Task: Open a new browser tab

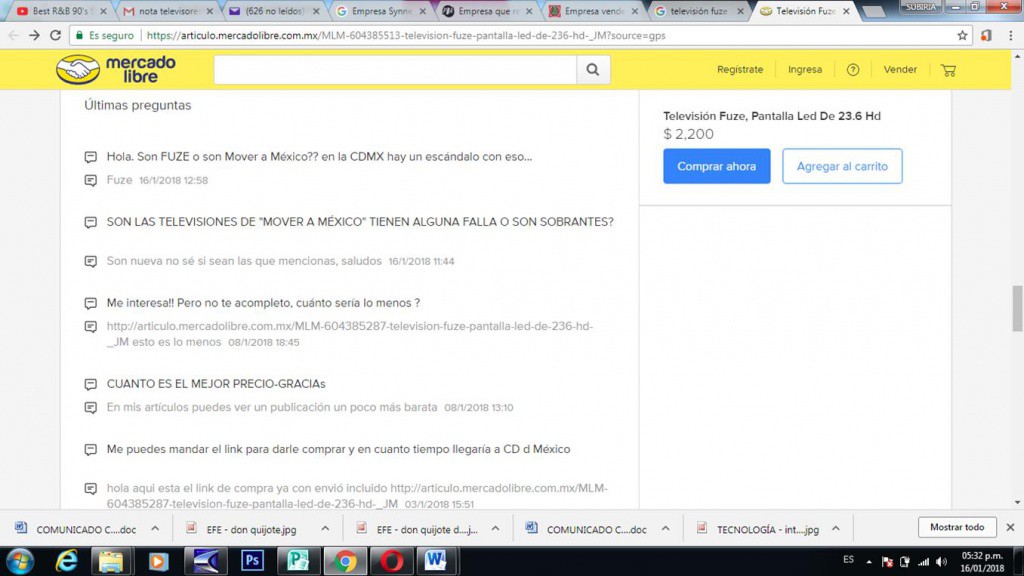Action: 873,11
